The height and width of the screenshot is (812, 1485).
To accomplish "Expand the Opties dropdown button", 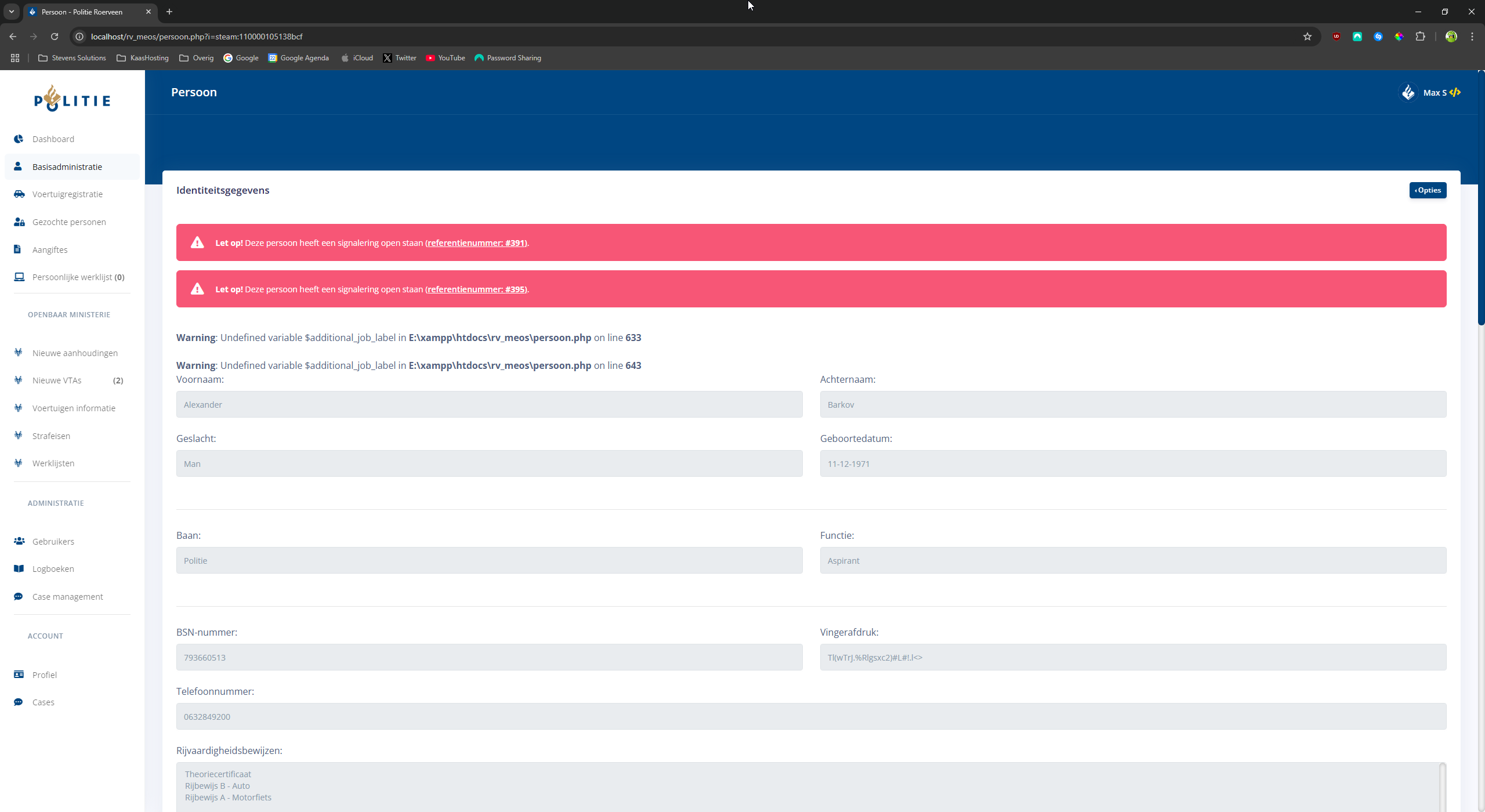I will 1428,190.
